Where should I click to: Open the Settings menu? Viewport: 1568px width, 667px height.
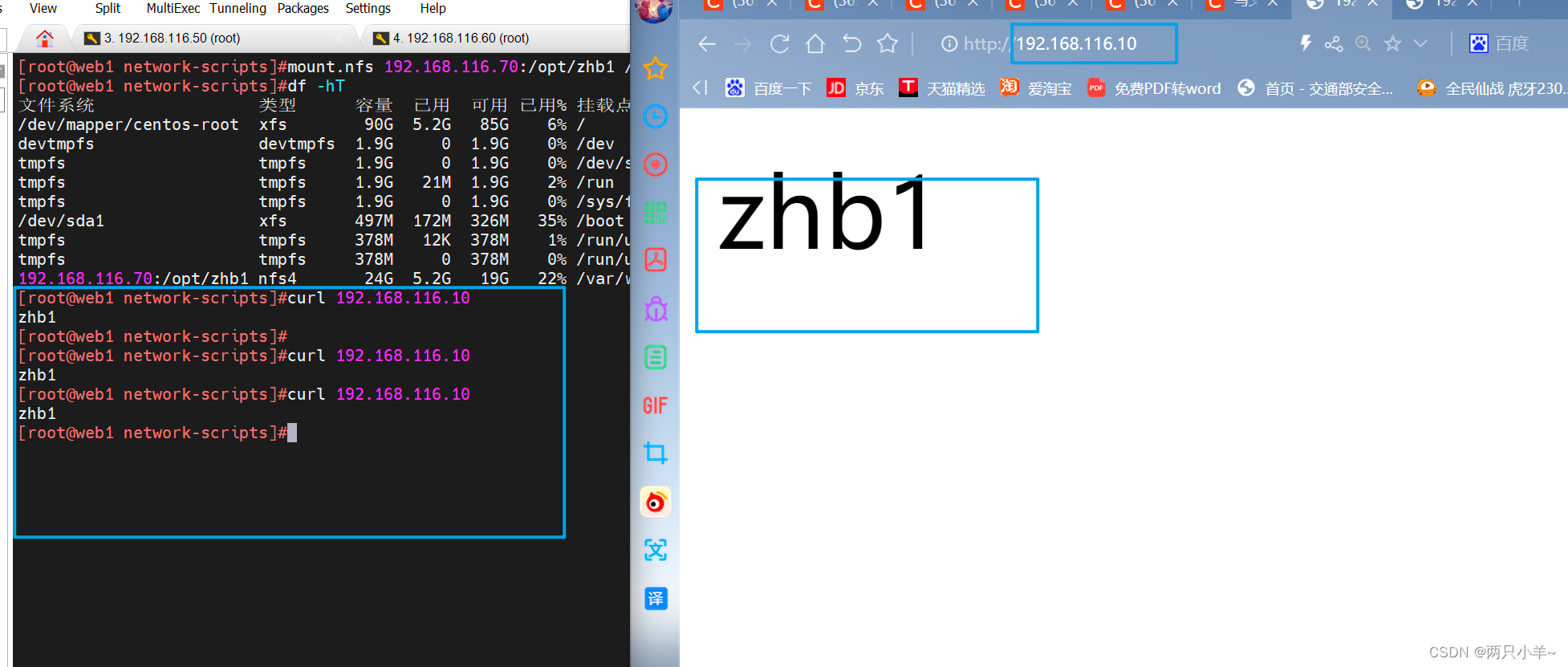pyautogui.click(x=368, y=8)
